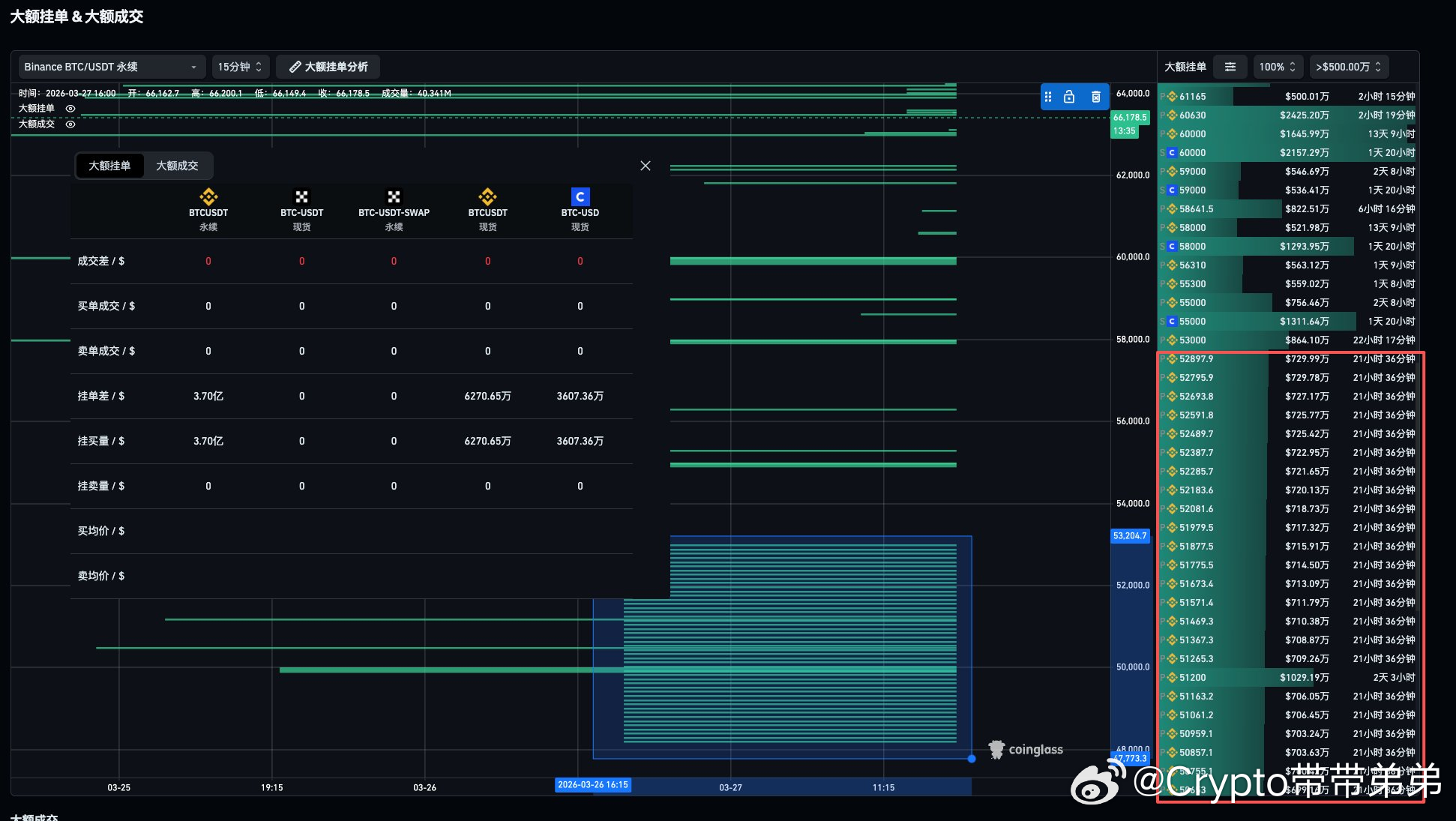The width and height of the screenshot is (1456, 821).
Task: Click the 大额挂单分析 button
Action: click(x=328, y=67)
